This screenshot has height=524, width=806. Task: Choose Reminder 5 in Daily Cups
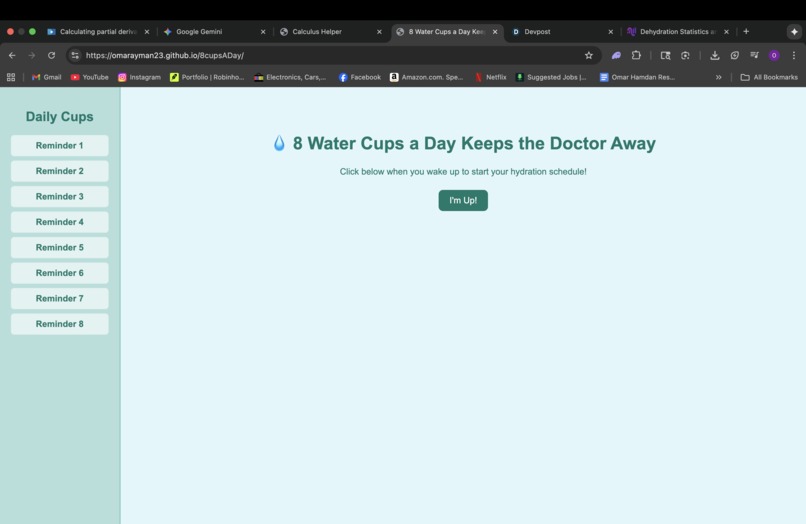click(x=60, y=247)
